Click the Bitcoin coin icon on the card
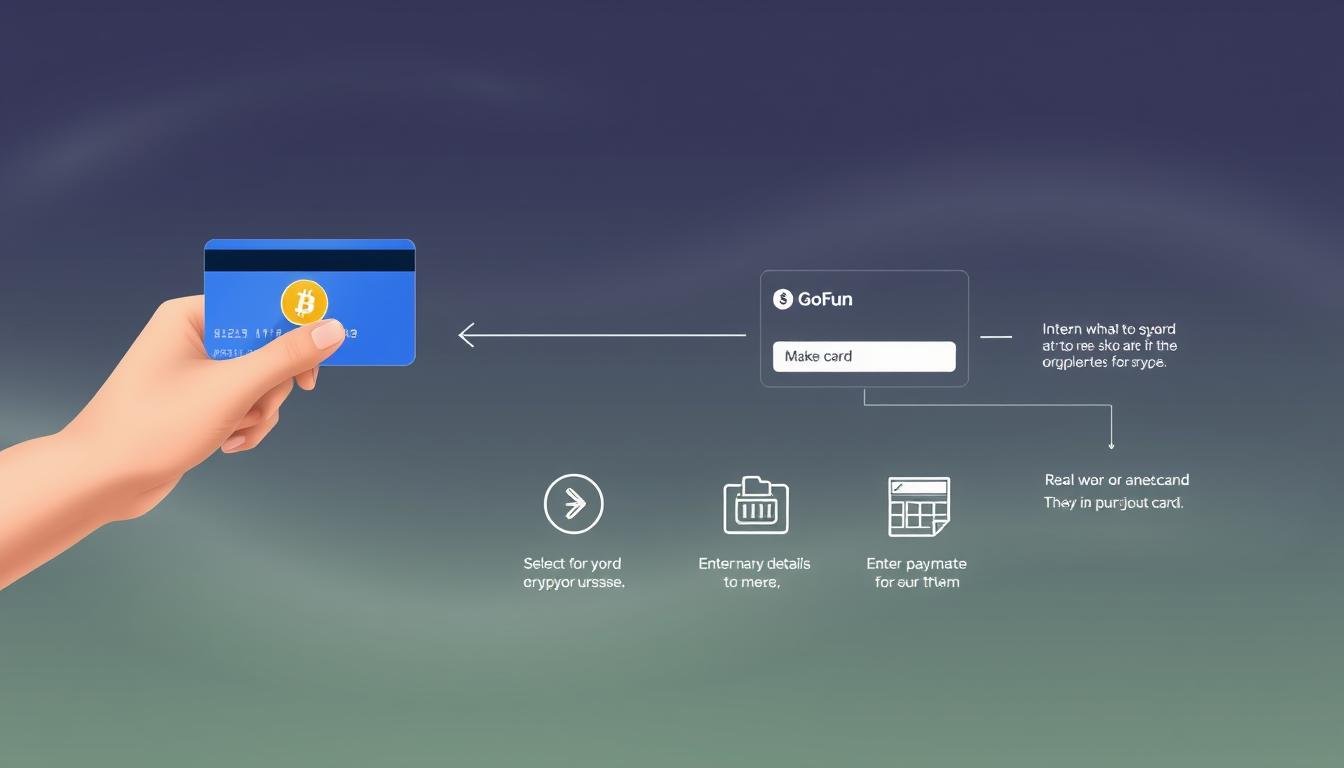The width and height of the screenshot is (1344, 768). point(304,302)
